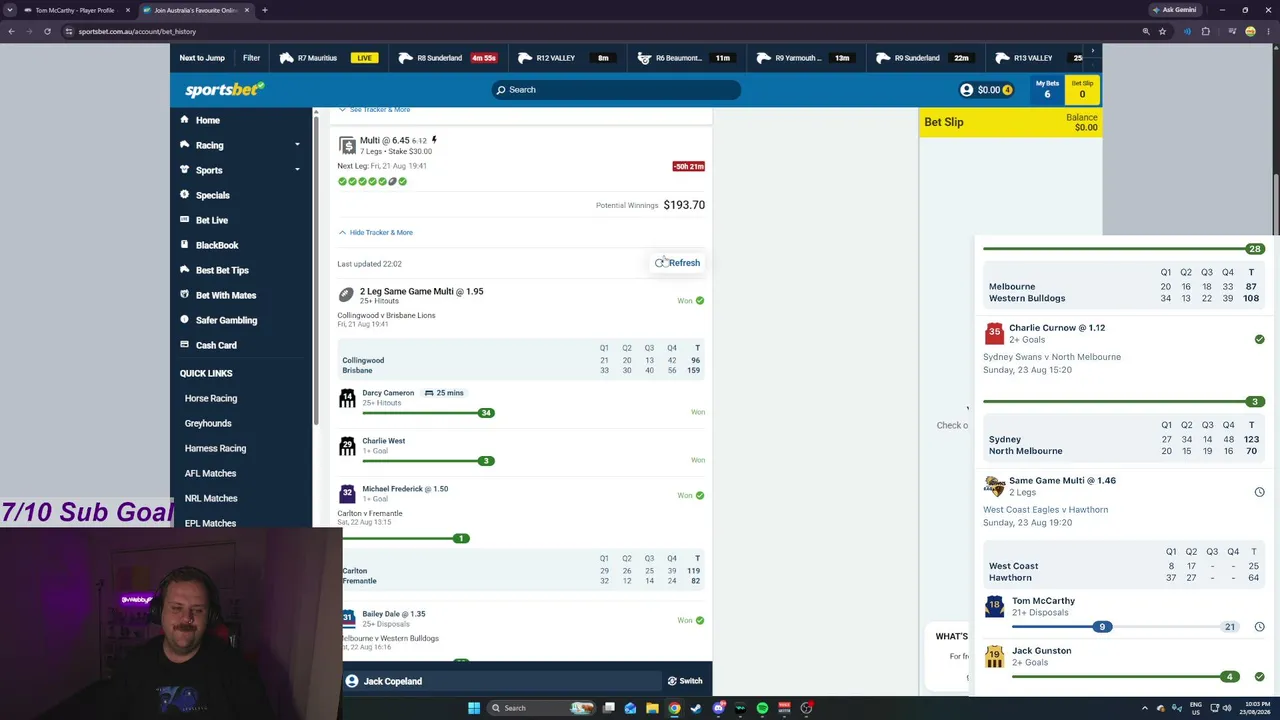Open the Safer Gambling icon
This screenshot has width=1280, height=720.
(185, 320)
